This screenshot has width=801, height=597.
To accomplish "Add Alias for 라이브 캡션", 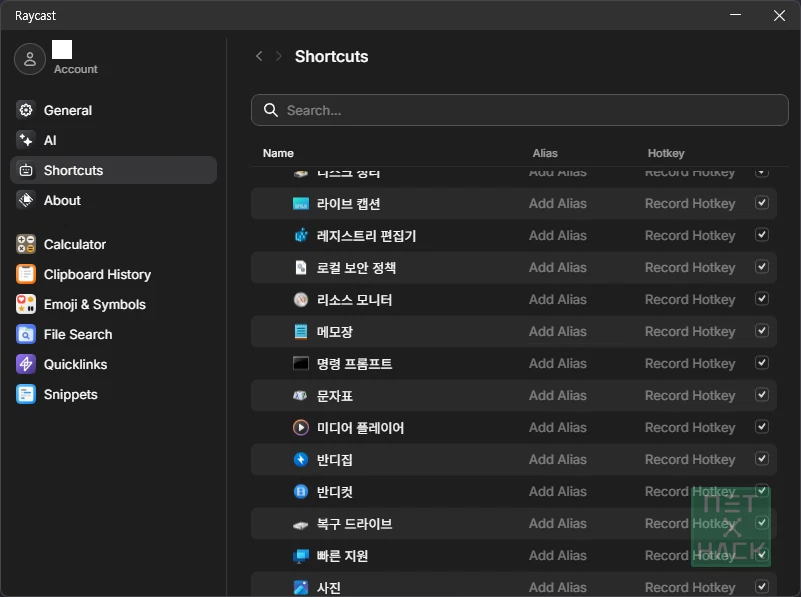I will pos(557,204).
